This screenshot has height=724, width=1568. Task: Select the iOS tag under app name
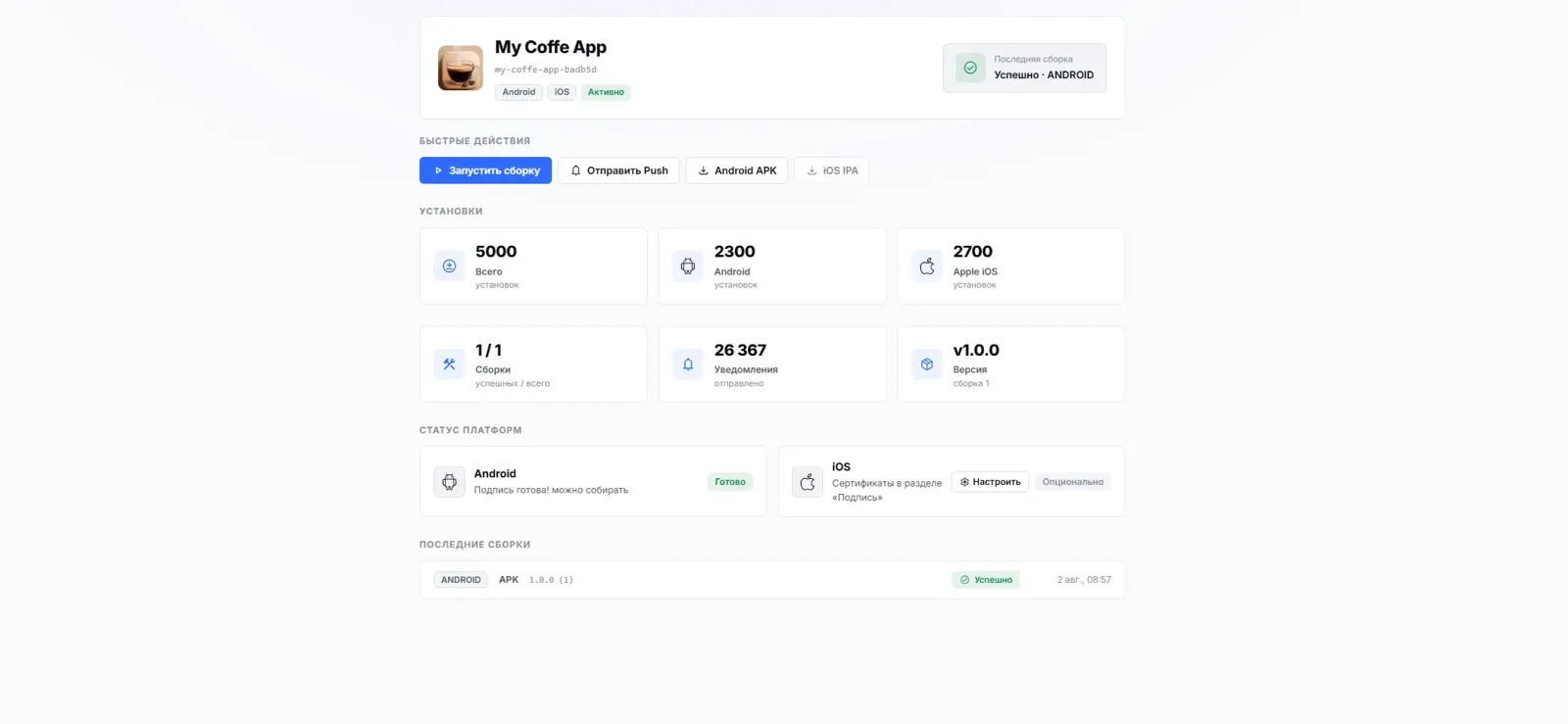pos(562,92)
